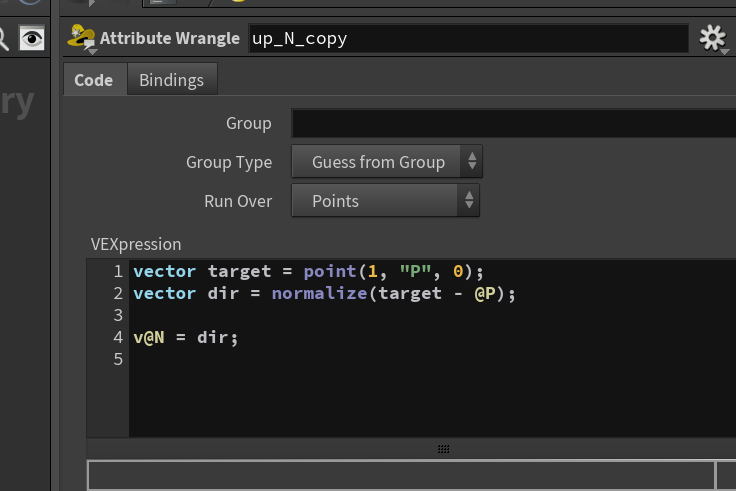The width and height of the screenshot is (736, 491).
Task: Switch to the Bindings tab
Action: click(172, 80)
